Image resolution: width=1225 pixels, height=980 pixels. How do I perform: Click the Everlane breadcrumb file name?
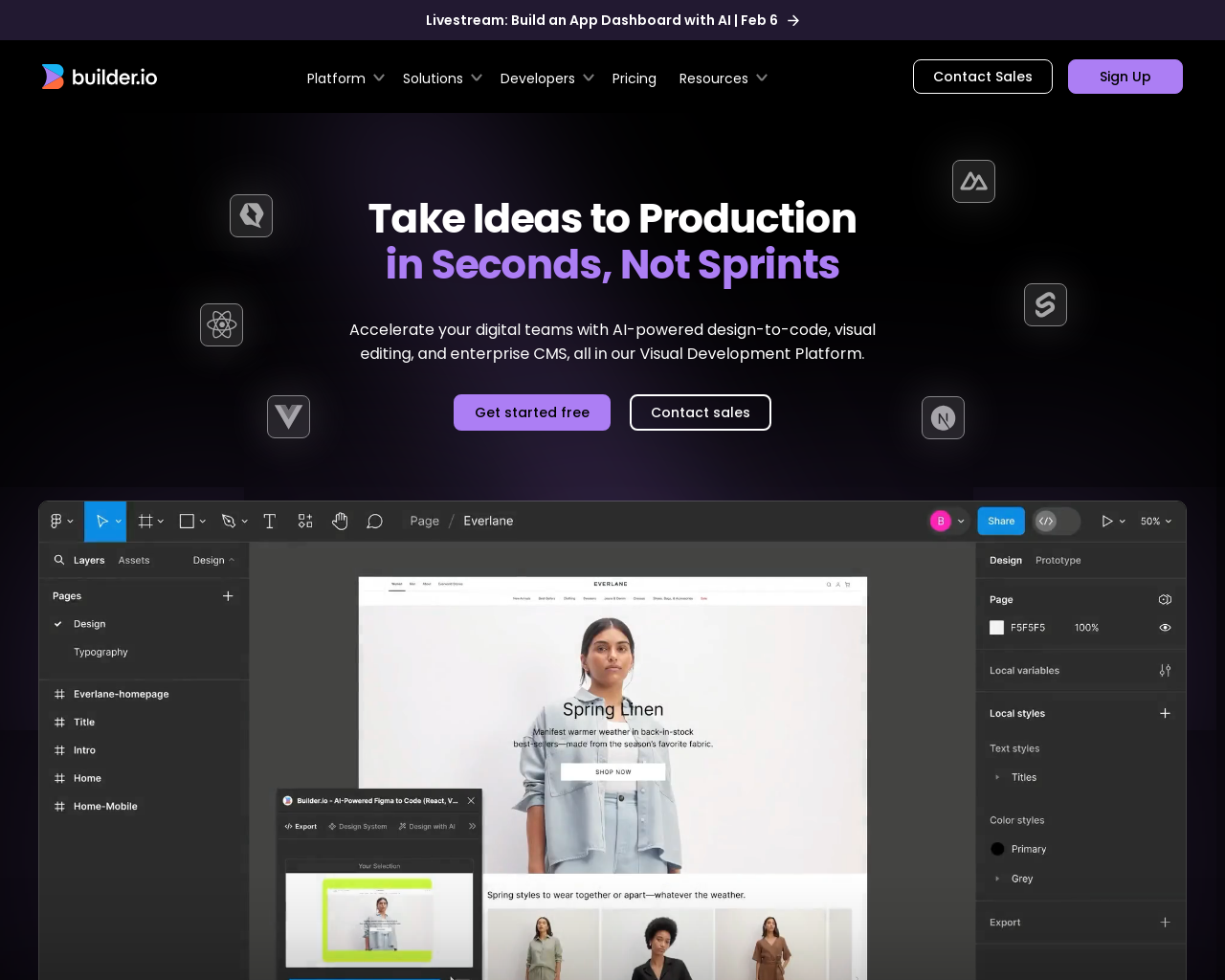pyautogui.click(x=488, y=521)
